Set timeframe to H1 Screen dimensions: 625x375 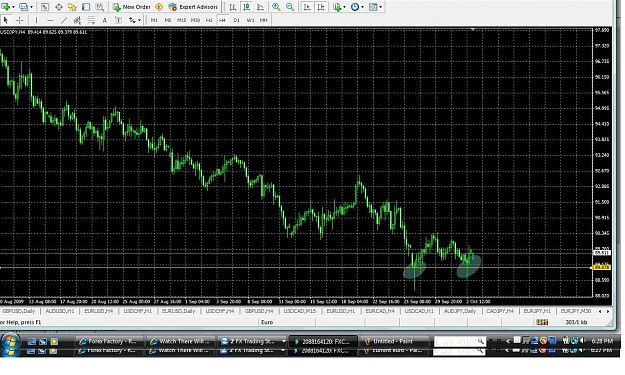[x=209, y=20]
